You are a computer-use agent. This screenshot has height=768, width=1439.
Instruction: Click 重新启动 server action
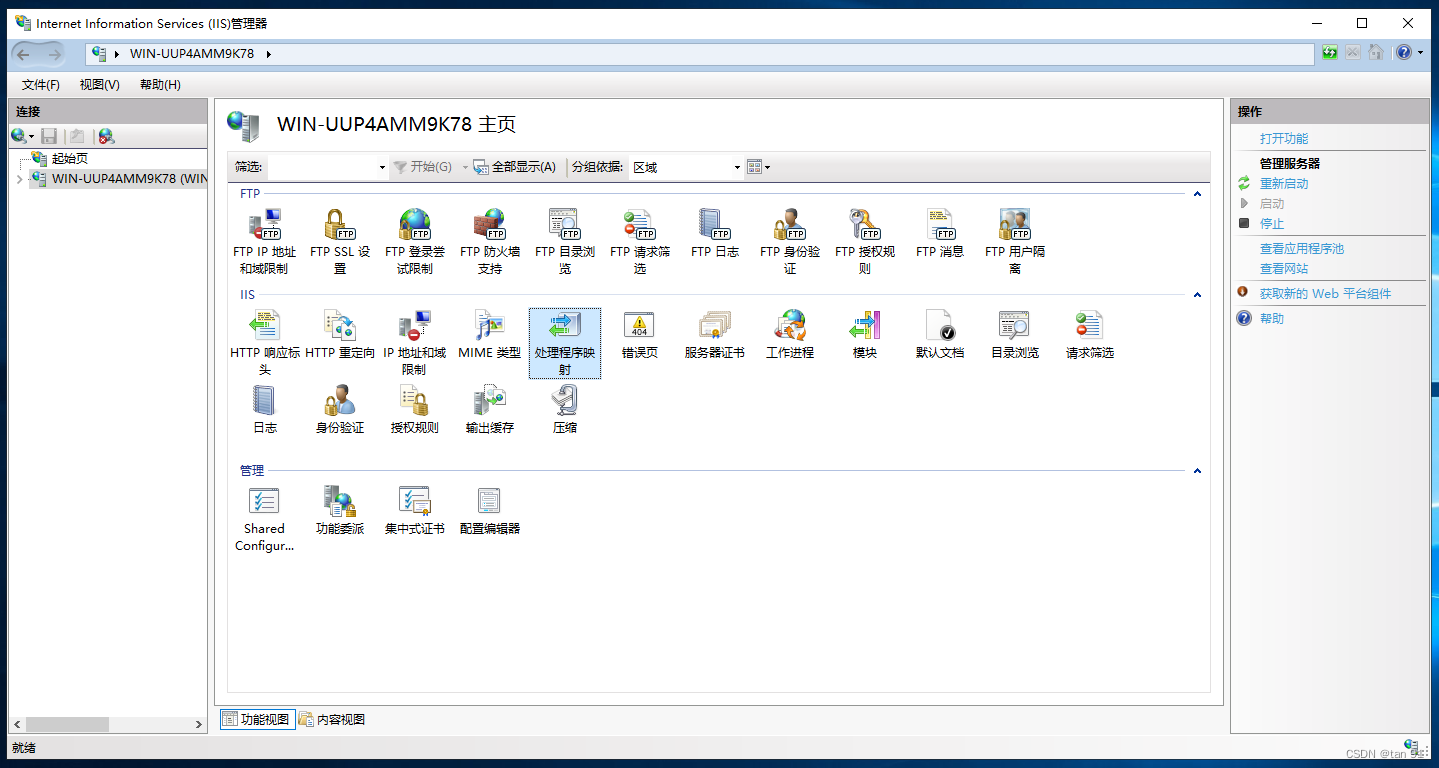click(x=1284, y=184)
